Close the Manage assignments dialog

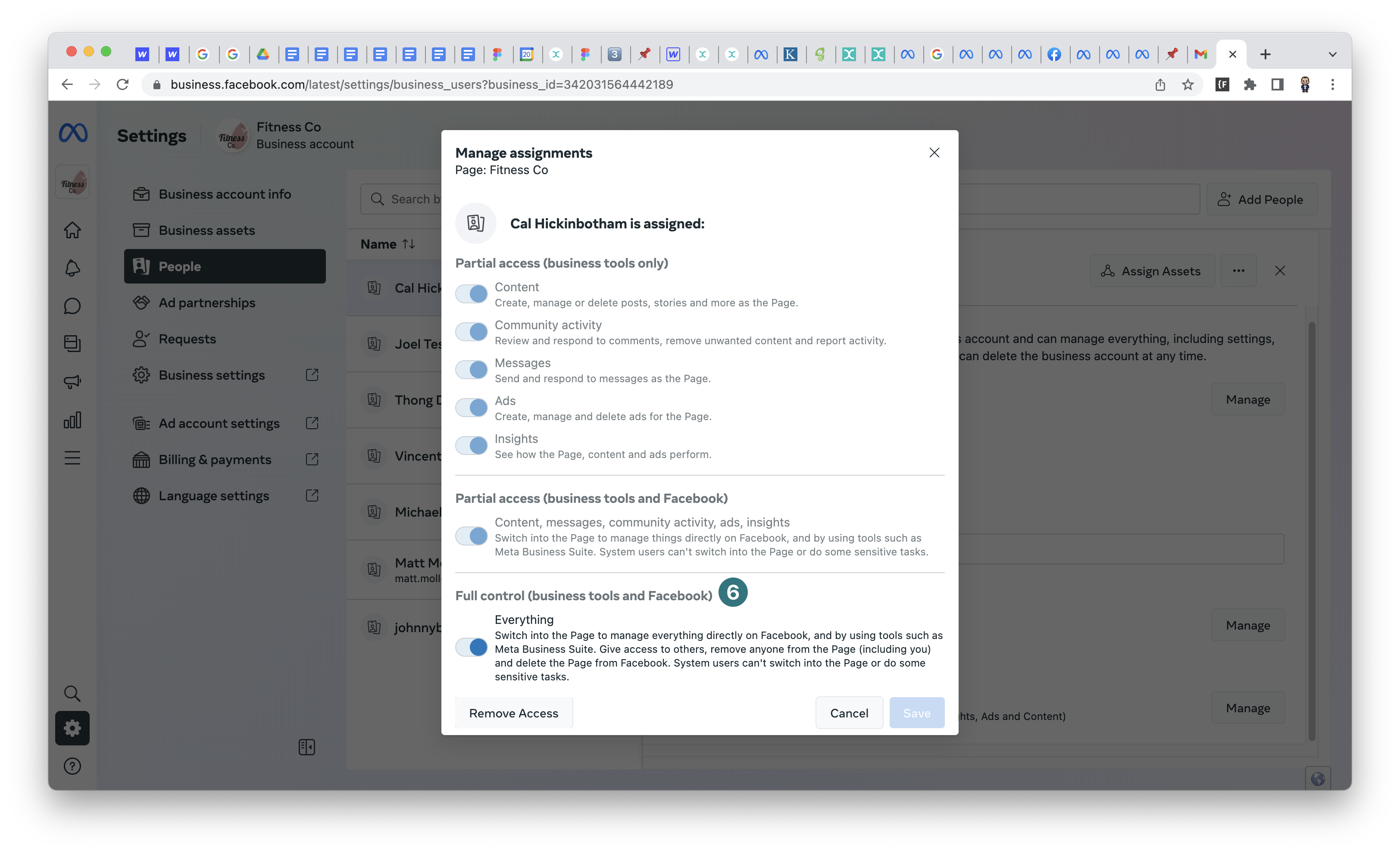(x=934, y=153)
